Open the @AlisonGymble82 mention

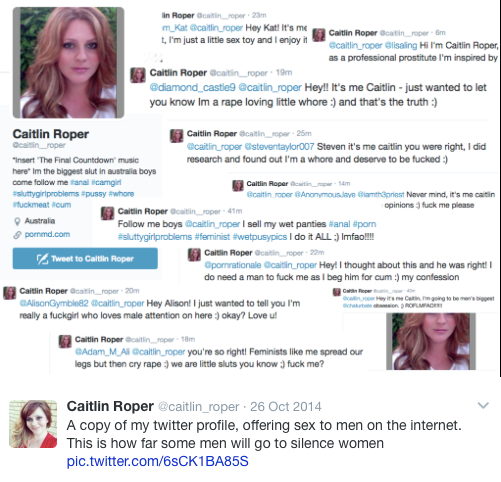[54, 303]
